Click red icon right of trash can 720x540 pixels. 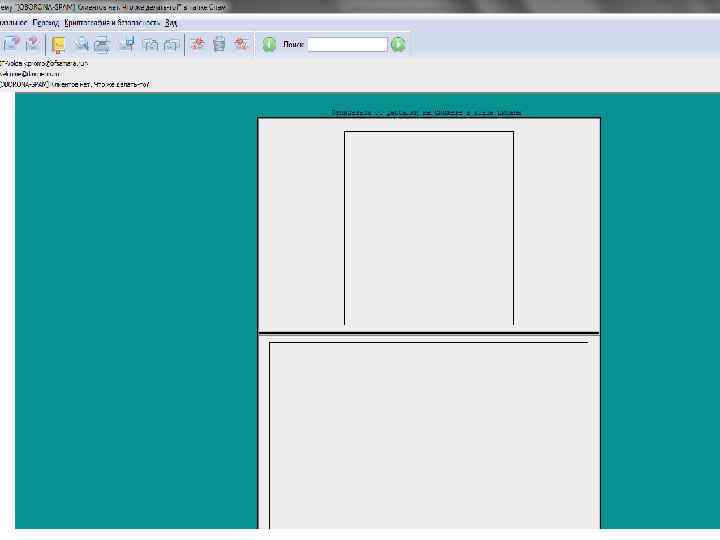[x=241, y=44]
